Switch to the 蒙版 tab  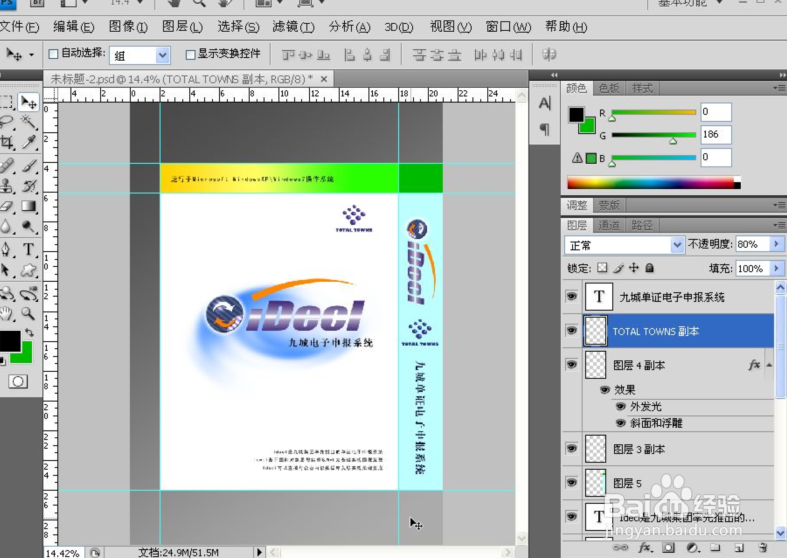[x=609, y=205]
